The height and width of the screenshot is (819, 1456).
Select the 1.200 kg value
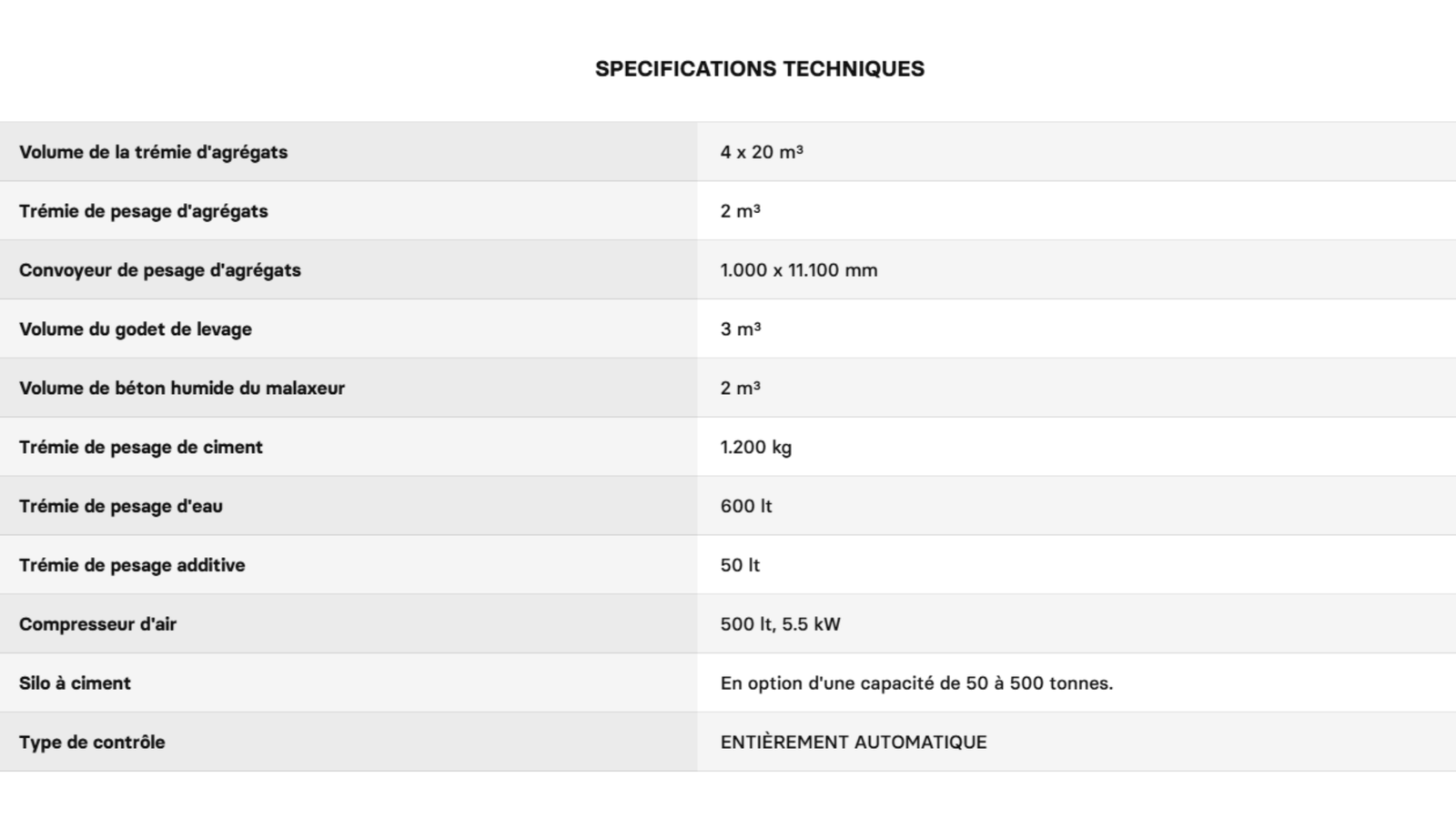coord(755,448)
